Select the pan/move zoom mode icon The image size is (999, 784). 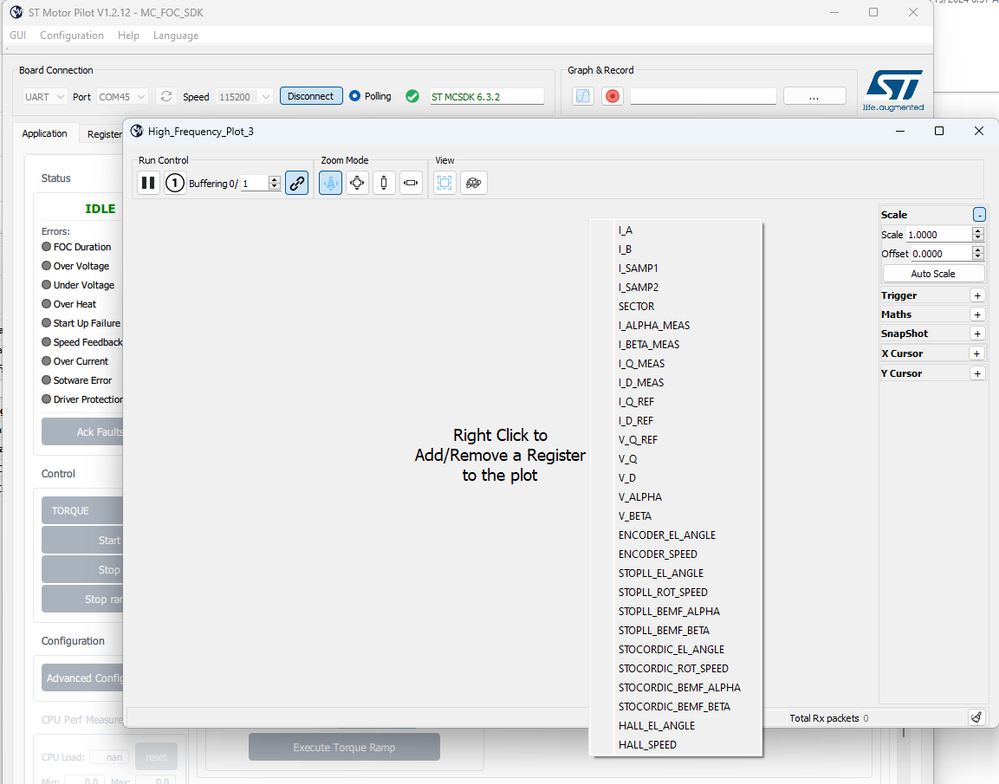tap(357, 183)
